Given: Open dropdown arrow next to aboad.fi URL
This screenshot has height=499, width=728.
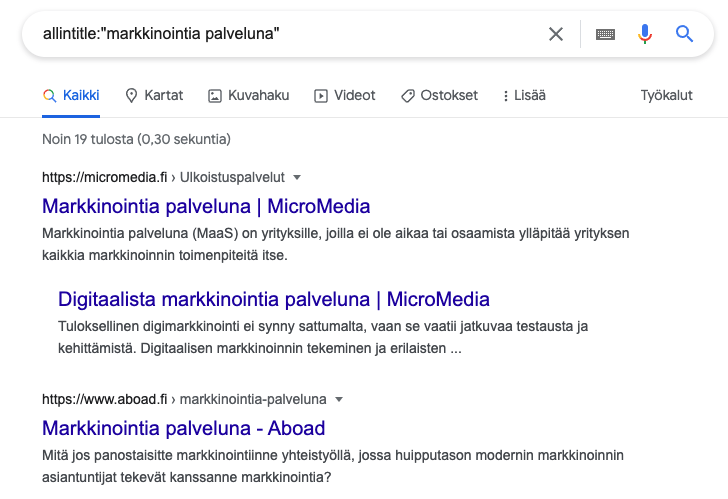Looking at the screenshot, I should [339, 399].
